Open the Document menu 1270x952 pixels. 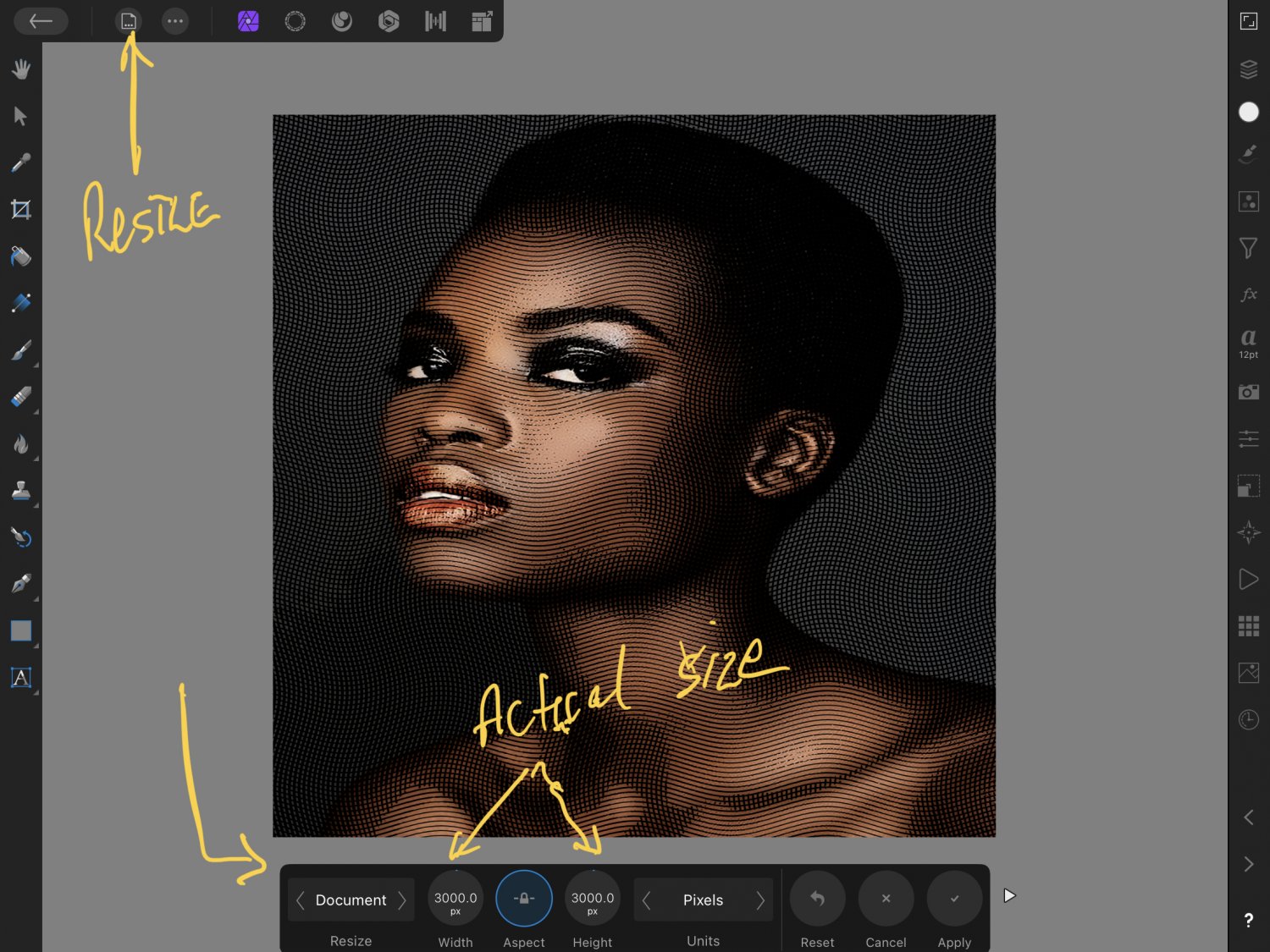point(129,21)
